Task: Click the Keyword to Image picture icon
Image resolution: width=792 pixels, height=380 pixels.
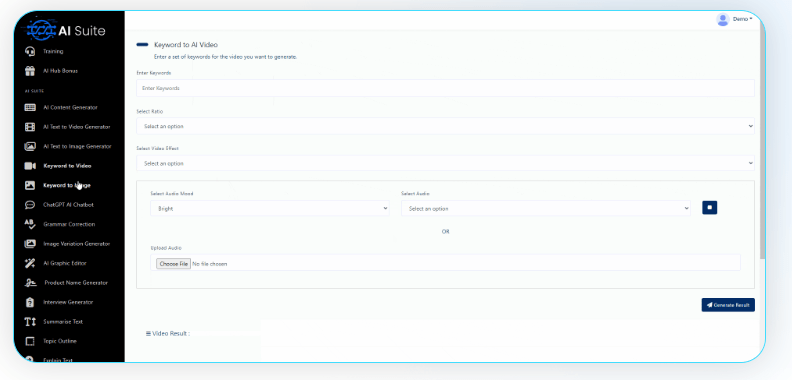Action: 30,185
